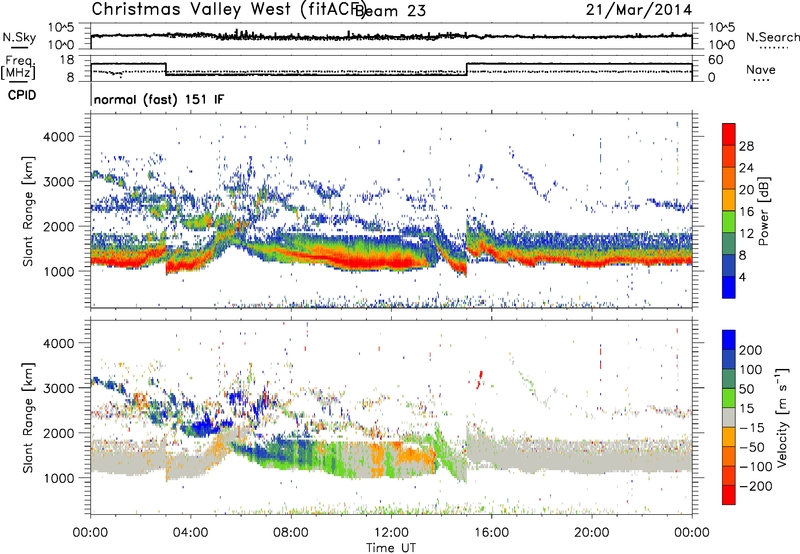
Task: Click the 8 label on the power color bar
Action: click(x=743, y=256)
